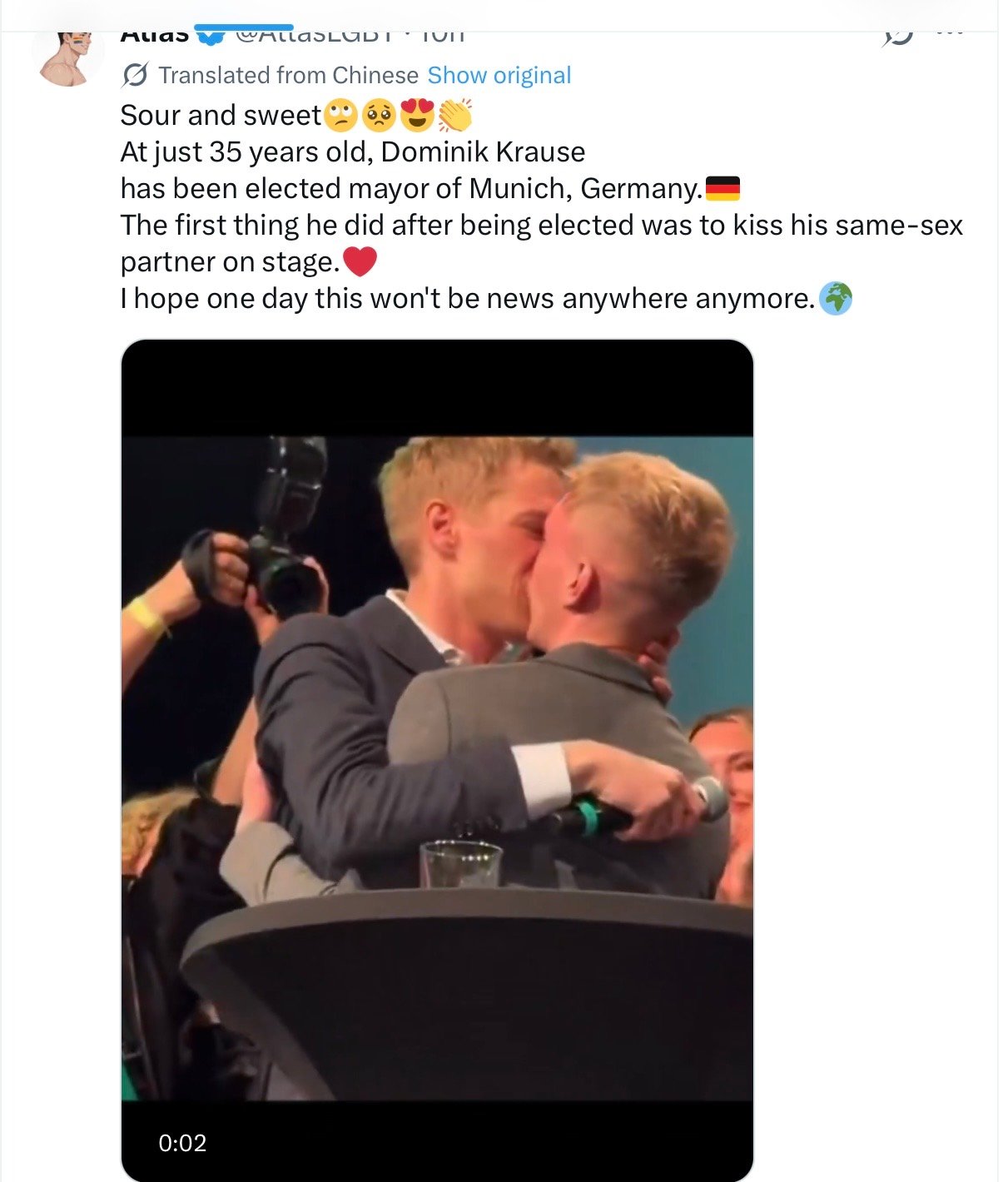Screen dimensions: 1008x1182
Task: Click the 0:02 video time indicator
Action: tap(182, 1143)
